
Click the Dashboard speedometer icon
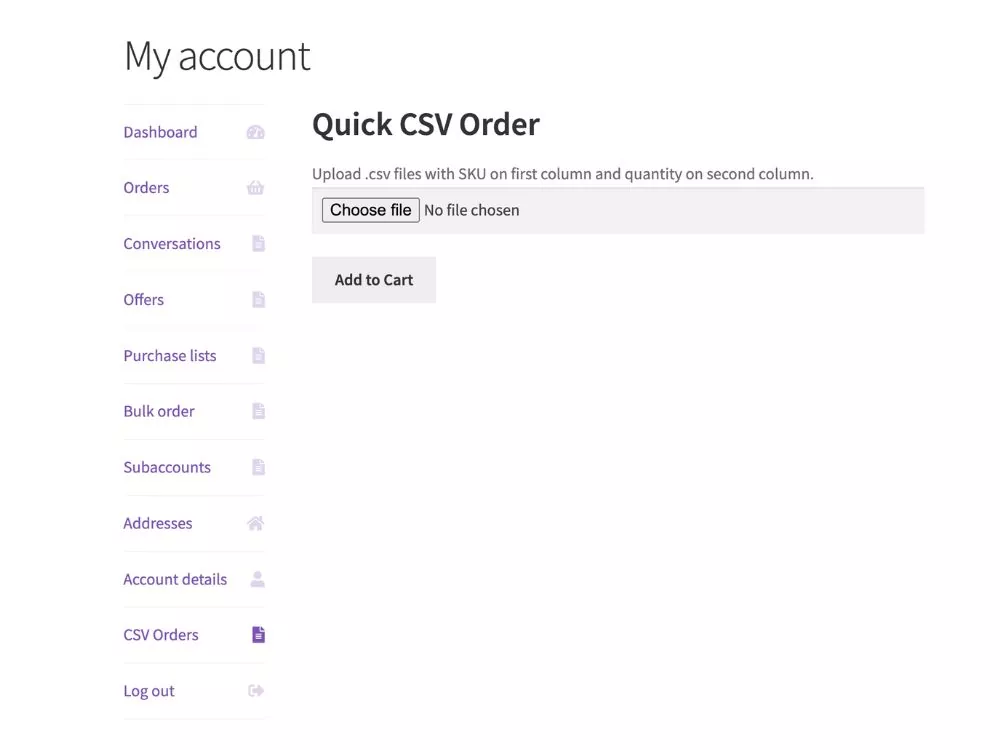(255, 132)
